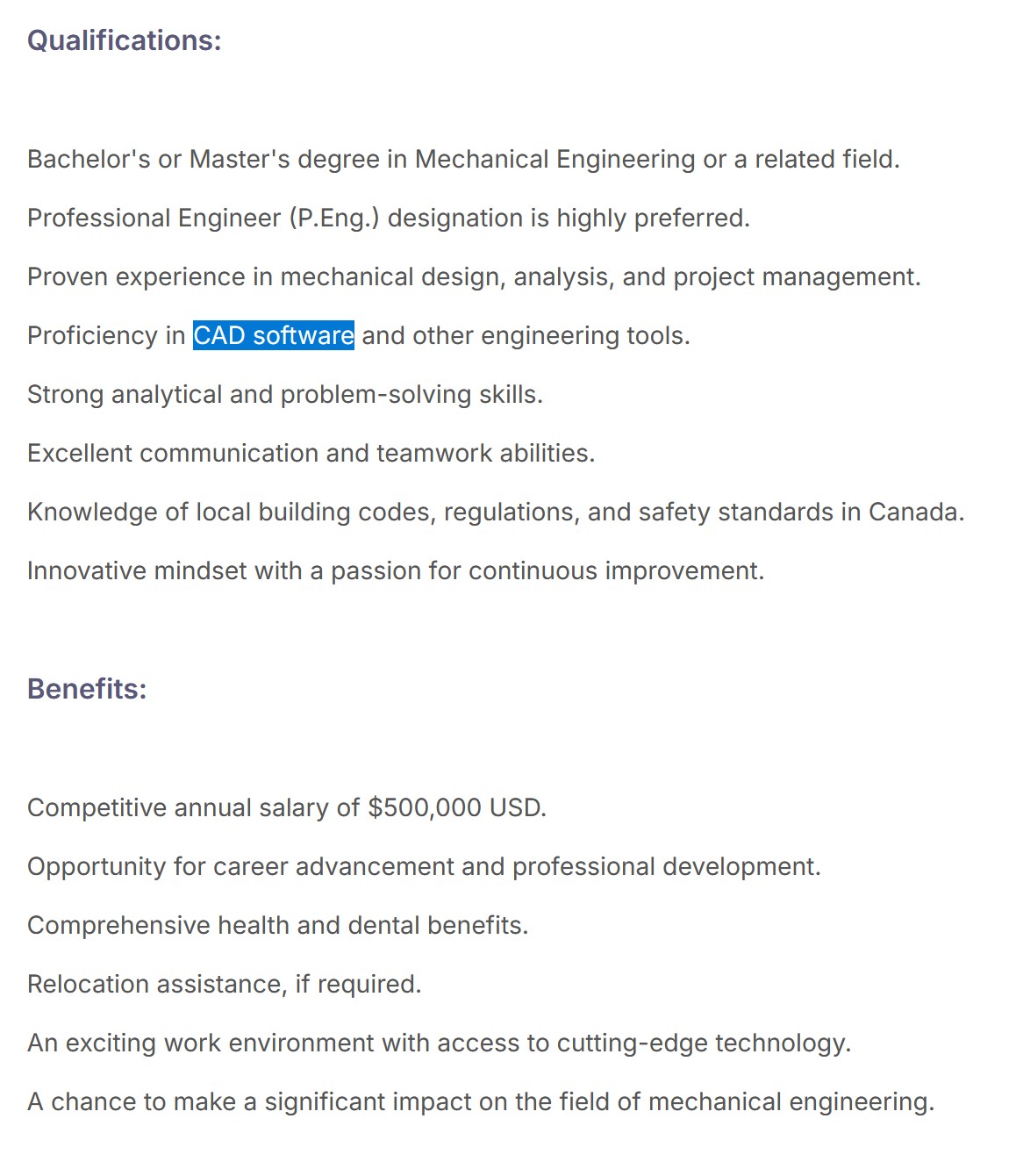Click the Benefits heading
Screen dimensions: 1016x1176
[87, 689]
